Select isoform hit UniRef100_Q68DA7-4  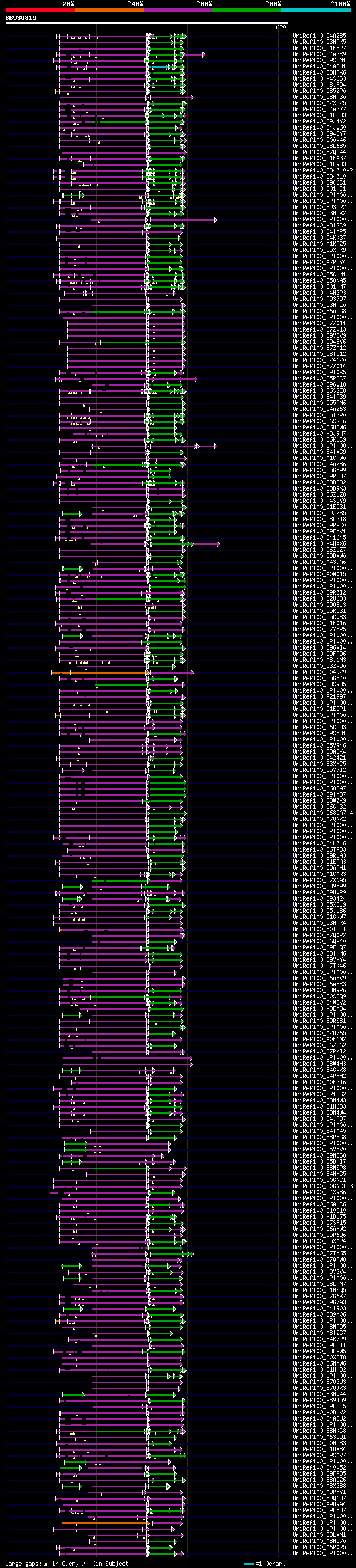[x=323, y=813]
